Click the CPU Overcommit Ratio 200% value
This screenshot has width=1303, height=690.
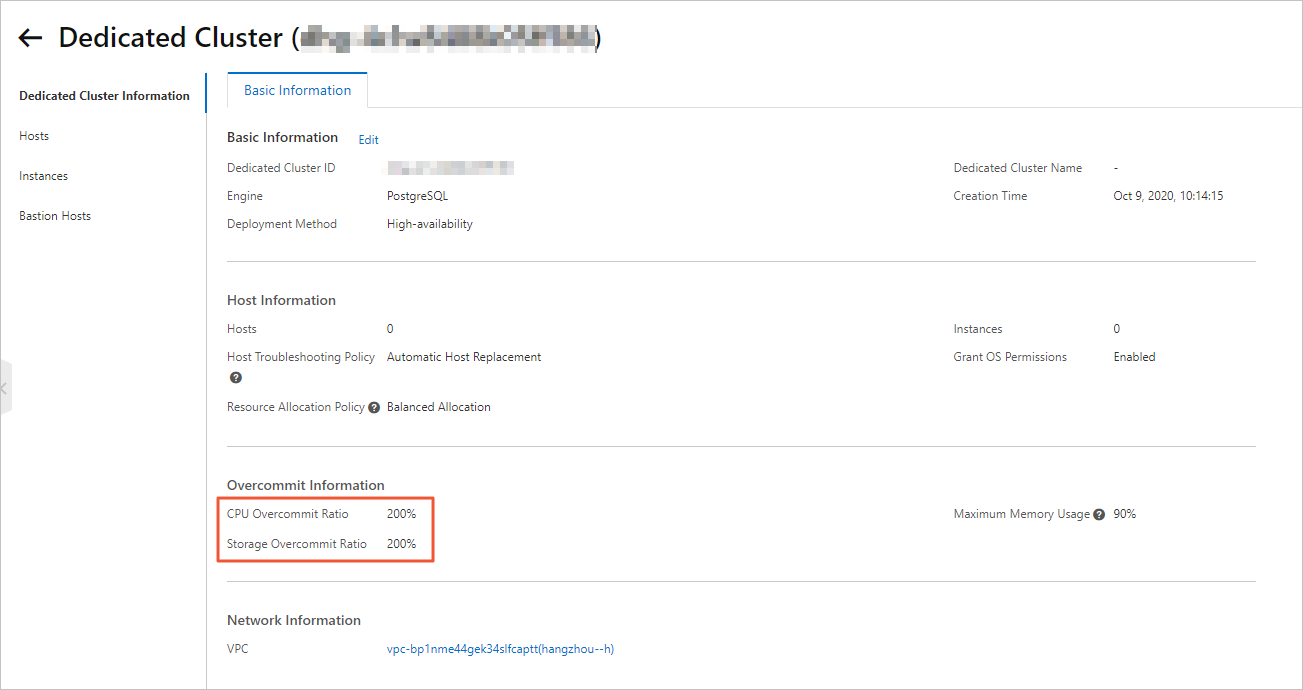click(401, 514)
